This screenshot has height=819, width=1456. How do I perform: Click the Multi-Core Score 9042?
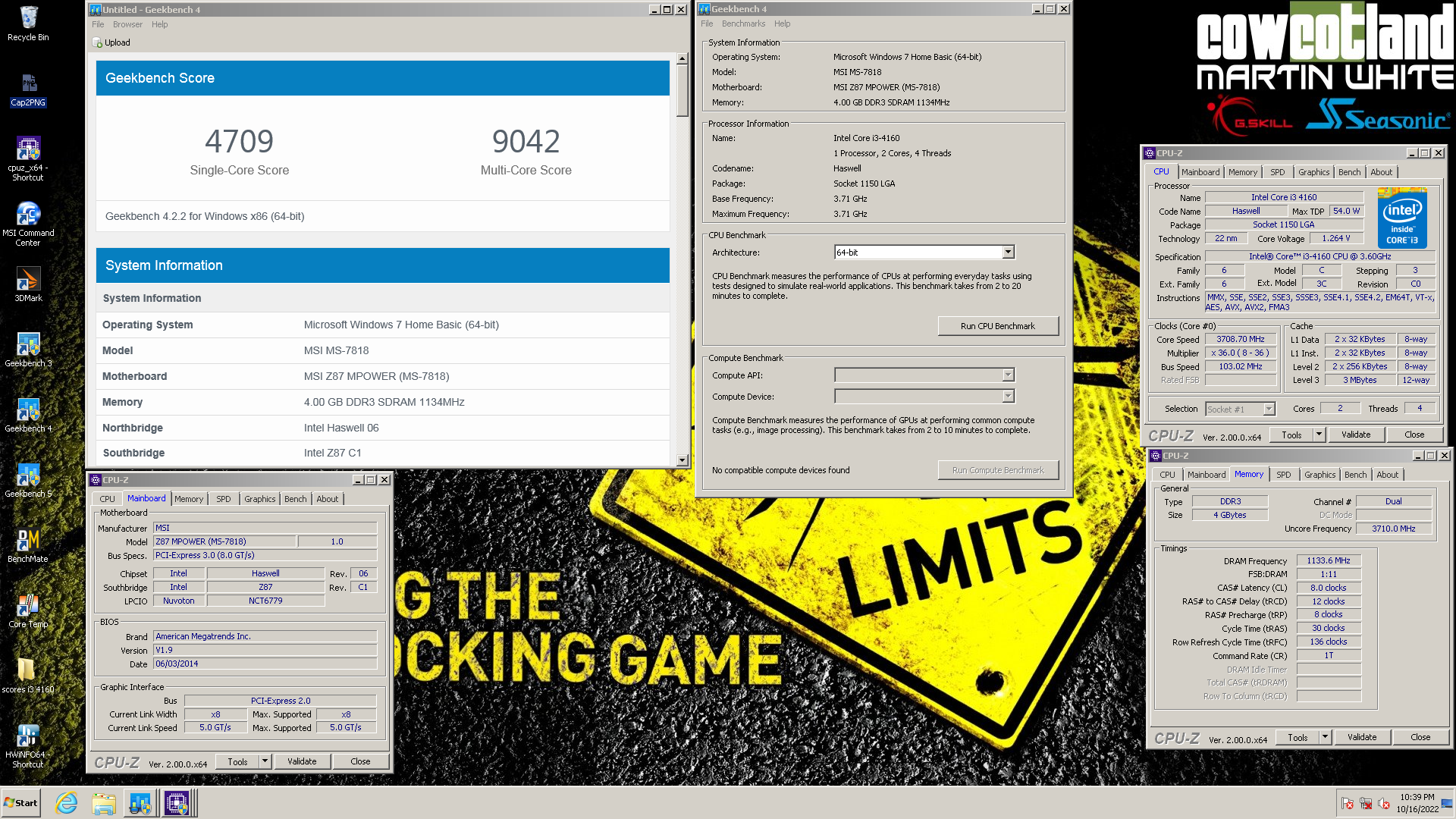coord(526,141)
